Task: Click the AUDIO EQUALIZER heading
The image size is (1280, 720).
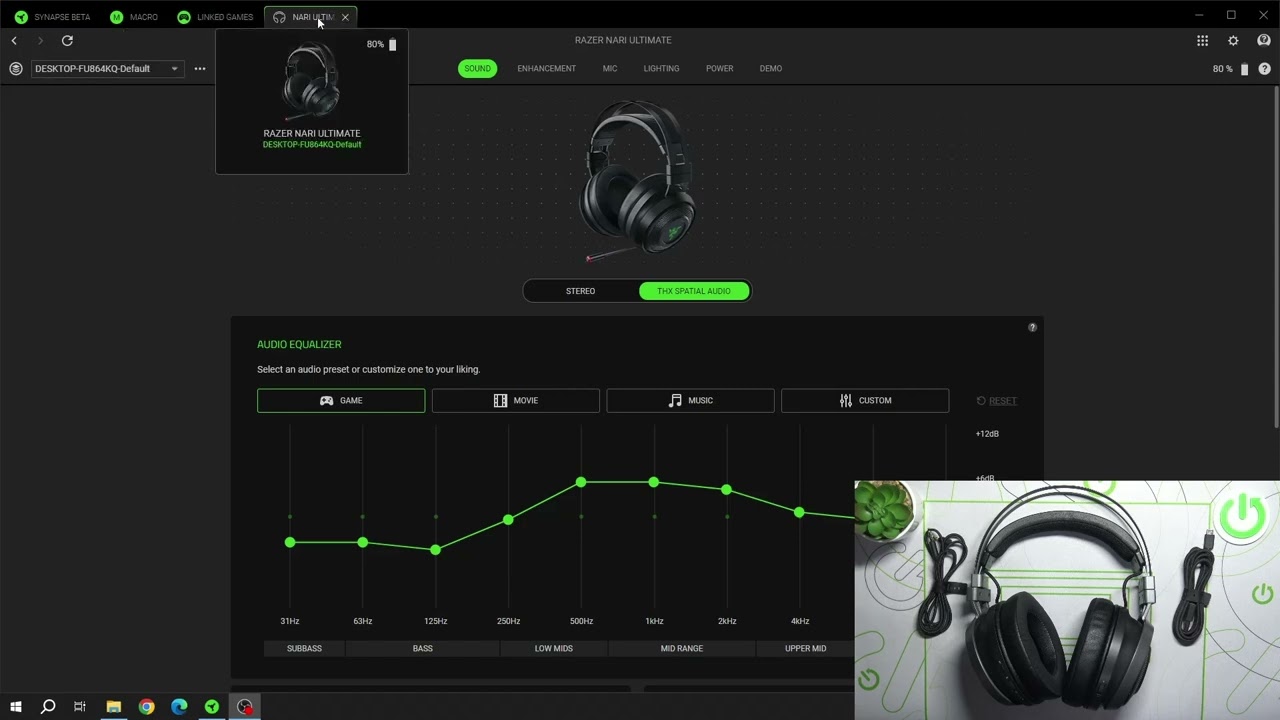Action: pyautogui.click(x=299, y=345)
